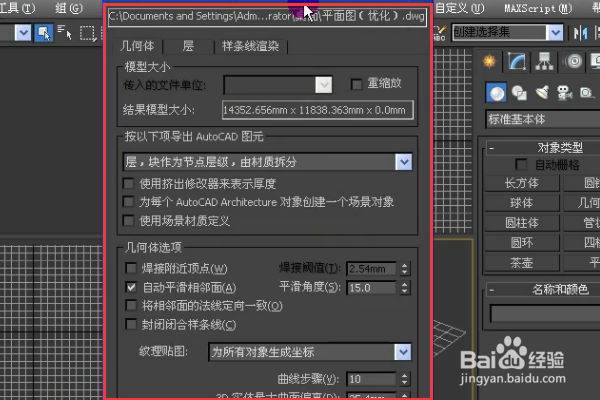The width and height of the screenshot is (600, 400).
Task: Open the 组(G) menu
Action: click(68, 8)
